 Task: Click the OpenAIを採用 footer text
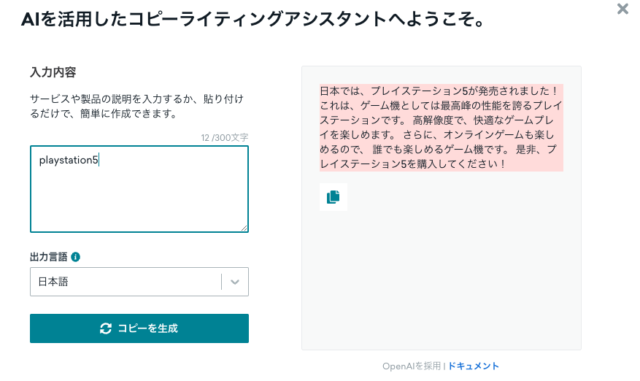[411, 366]
